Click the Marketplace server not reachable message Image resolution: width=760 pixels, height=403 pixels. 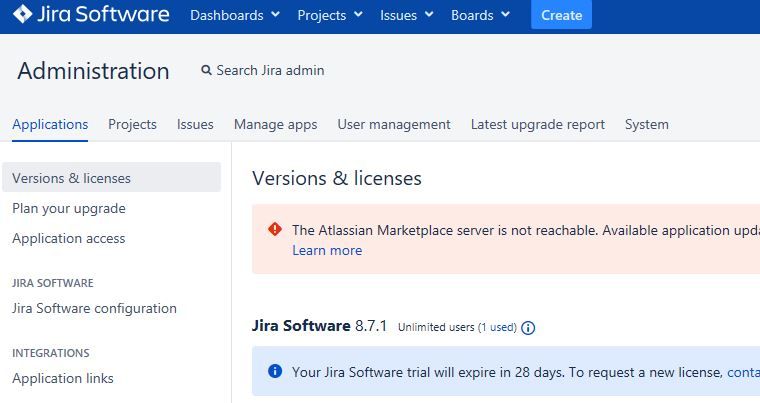[525, 230]
